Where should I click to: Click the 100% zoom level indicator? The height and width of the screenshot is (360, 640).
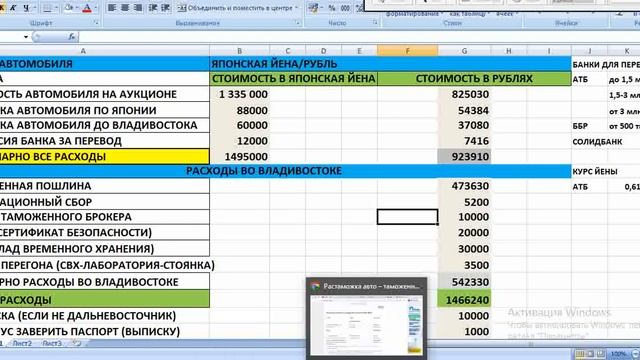point(618,354)
